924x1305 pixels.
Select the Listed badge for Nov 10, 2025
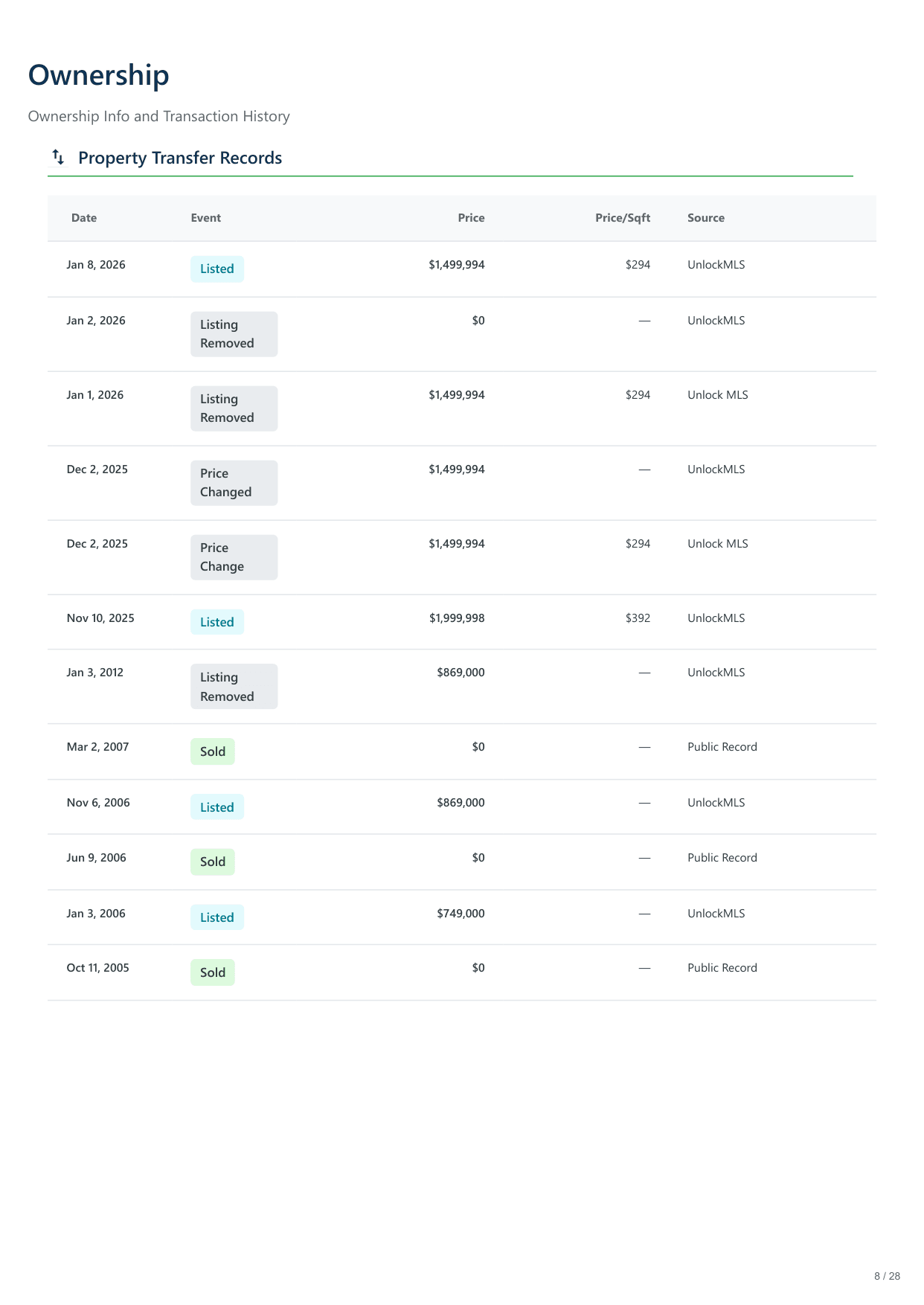pos(216,622)
